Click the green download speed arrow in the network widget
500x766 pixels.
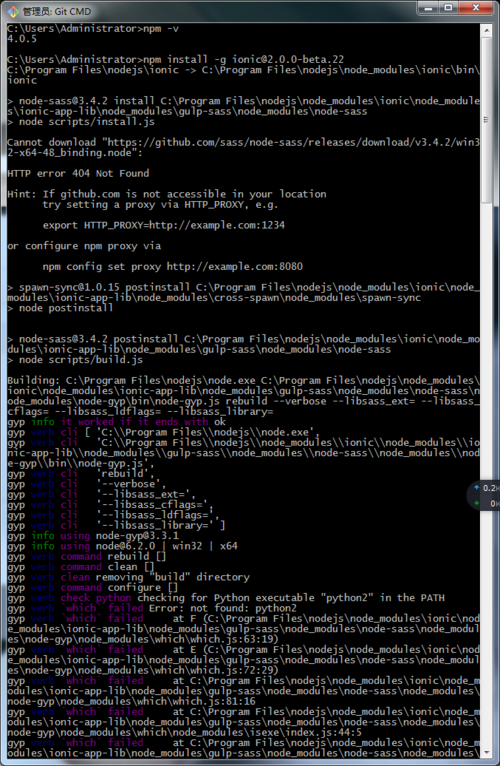click(477, 503)
